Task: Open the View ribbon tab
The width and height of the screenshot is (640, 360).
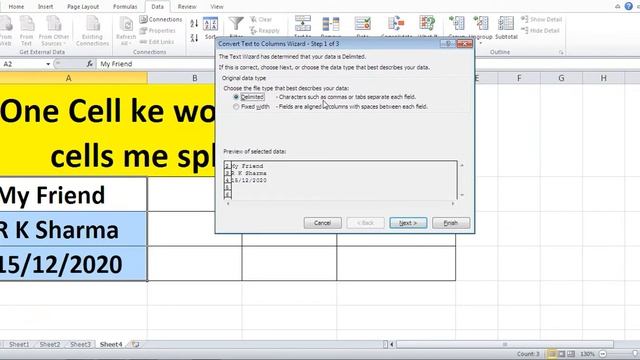Action: tap(217, 7)
